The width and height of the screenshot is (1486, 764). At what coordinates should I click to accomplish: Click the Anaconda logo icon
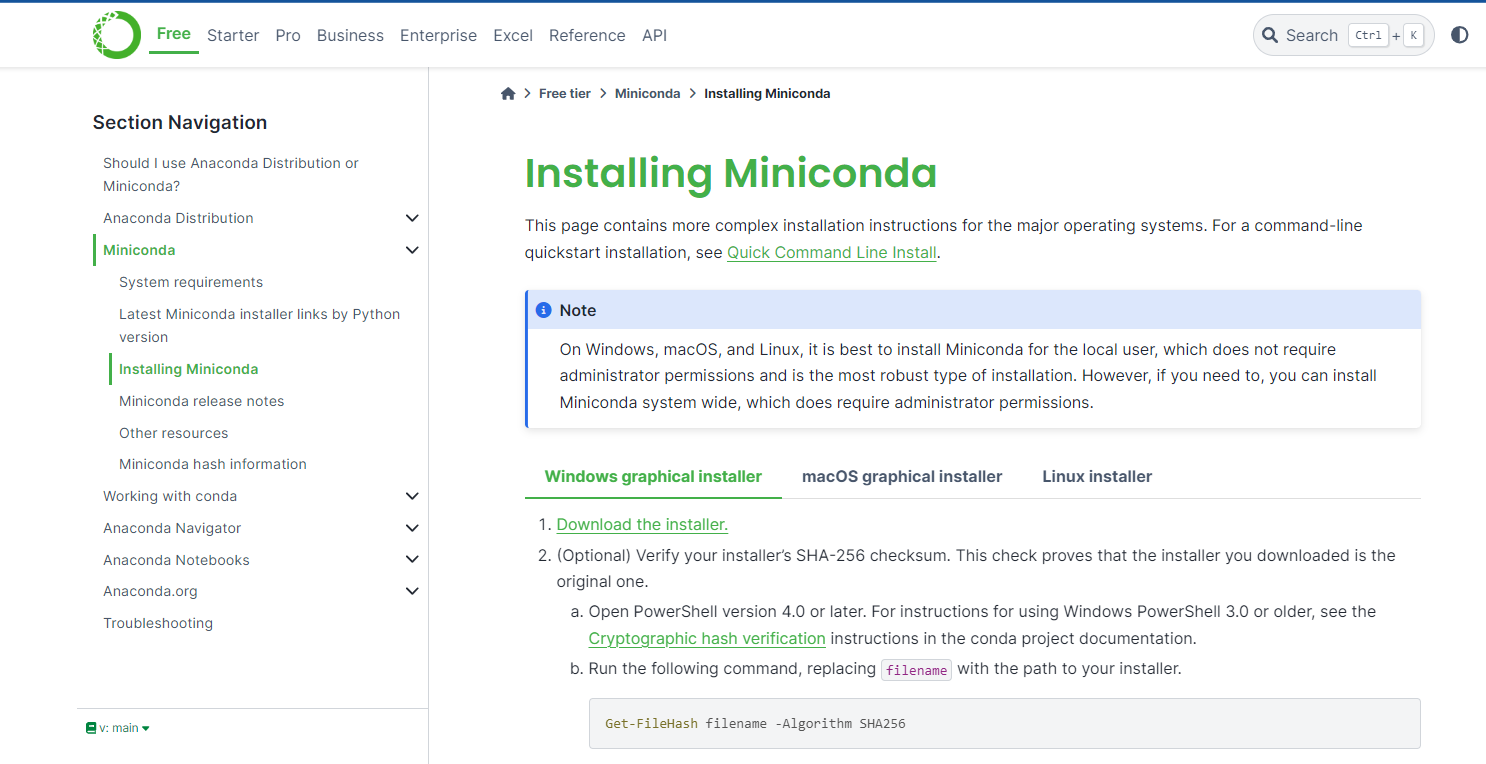[117, 35]
